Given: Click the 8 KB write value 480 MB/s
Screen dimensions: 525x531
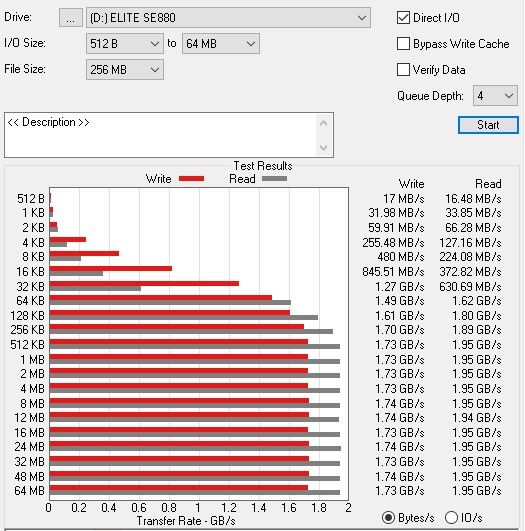Looking at the screenshot, I should coord(401,257).
